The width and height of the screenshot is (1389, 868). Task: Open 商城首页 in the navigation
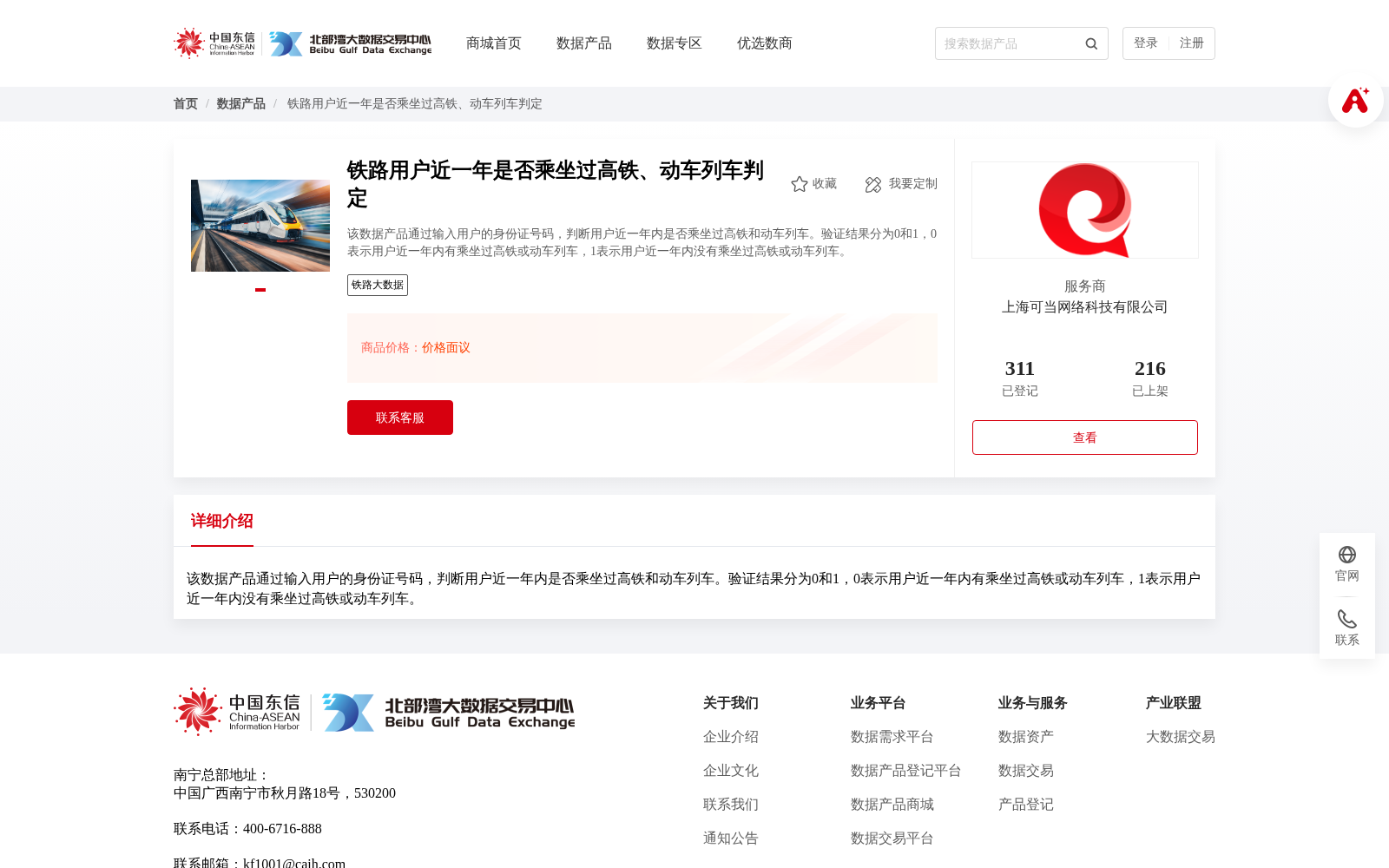pos(494,43)
